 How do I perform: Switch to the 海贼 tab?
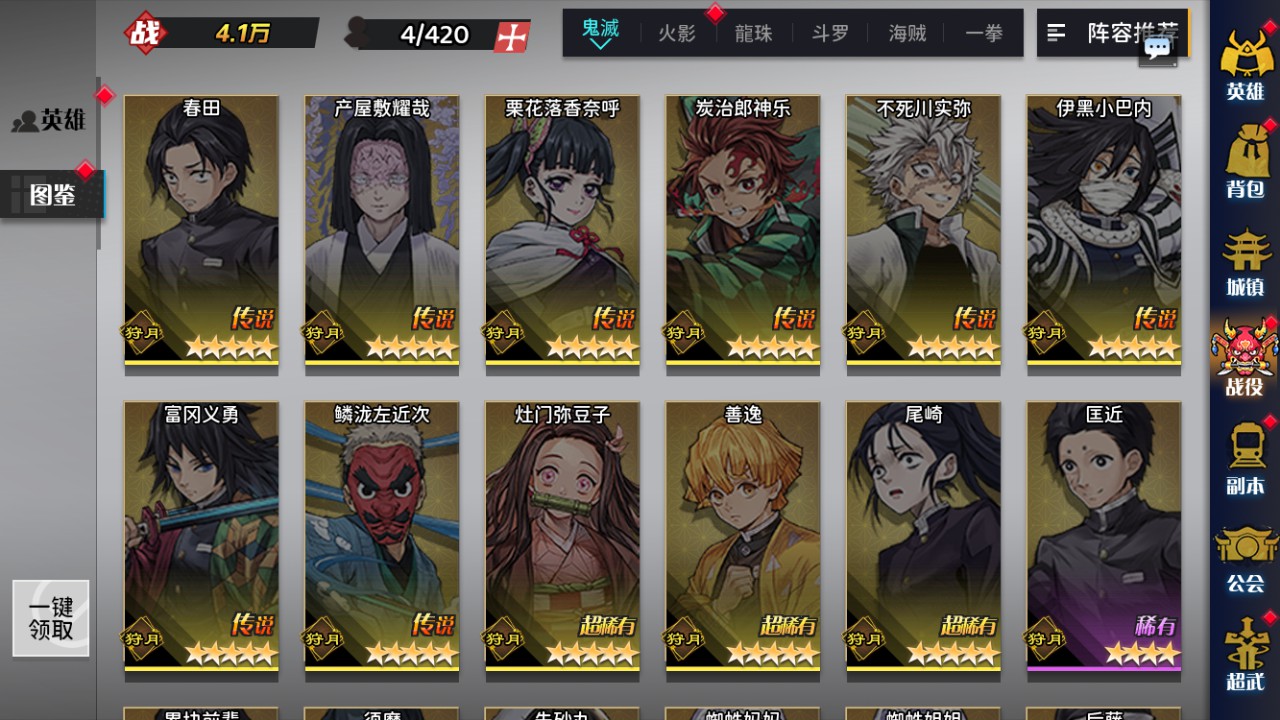point(907,33)
